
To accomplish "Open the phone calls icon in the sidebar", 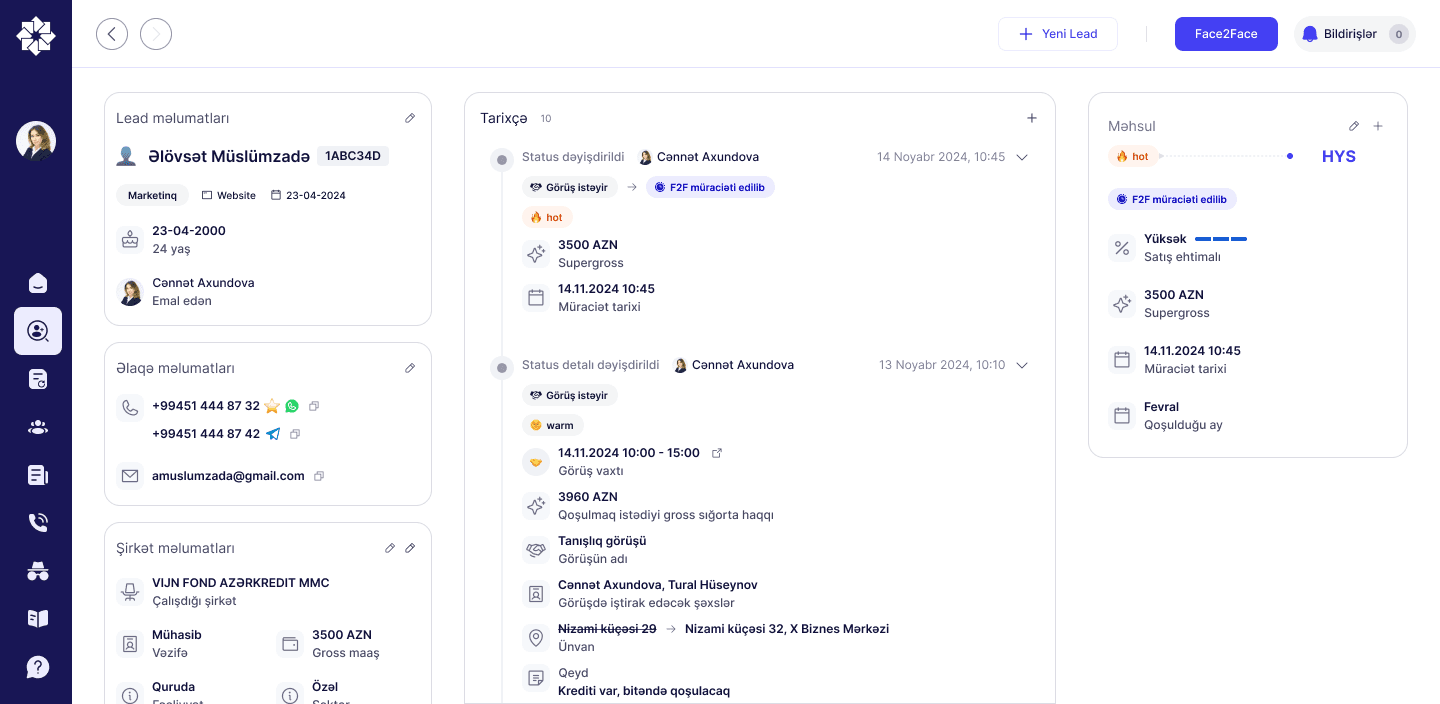I will (x=38, y=523).
